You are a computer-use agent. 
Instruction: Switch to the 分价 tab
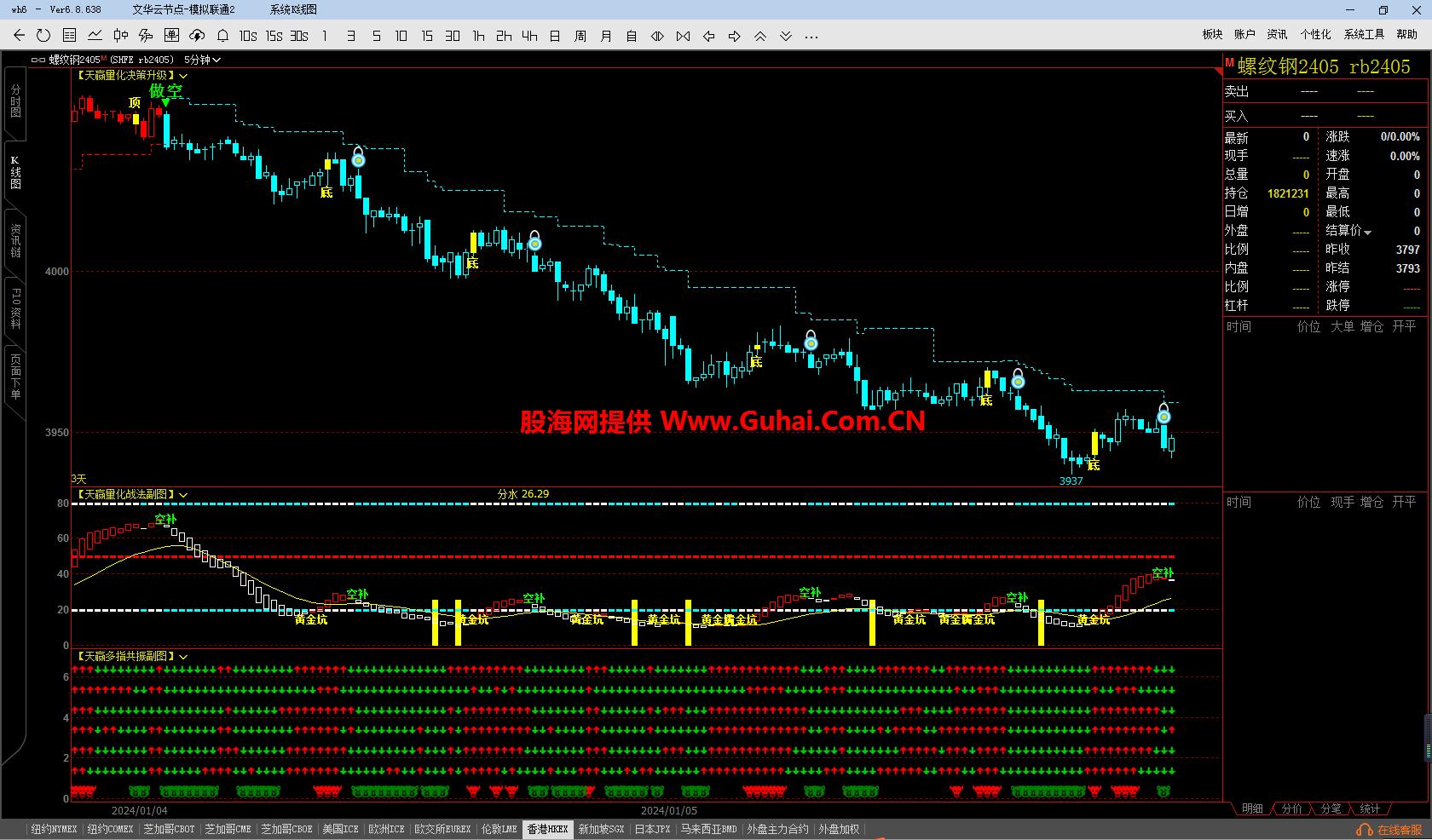coord(1291,808)
